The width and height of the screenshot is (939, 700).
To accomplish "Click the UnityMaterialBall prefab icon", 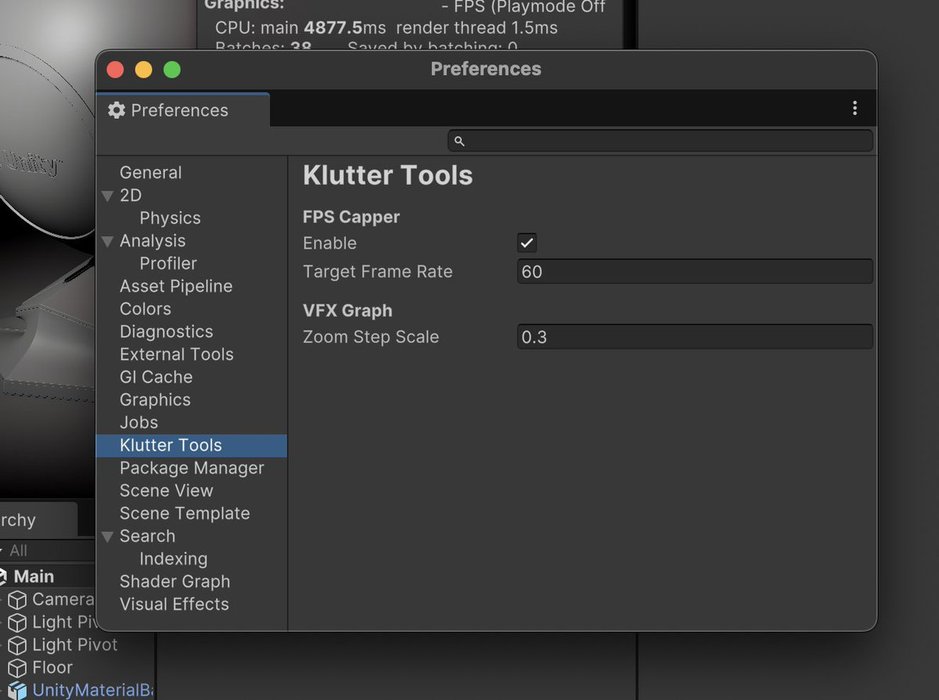I will (17, 690).
